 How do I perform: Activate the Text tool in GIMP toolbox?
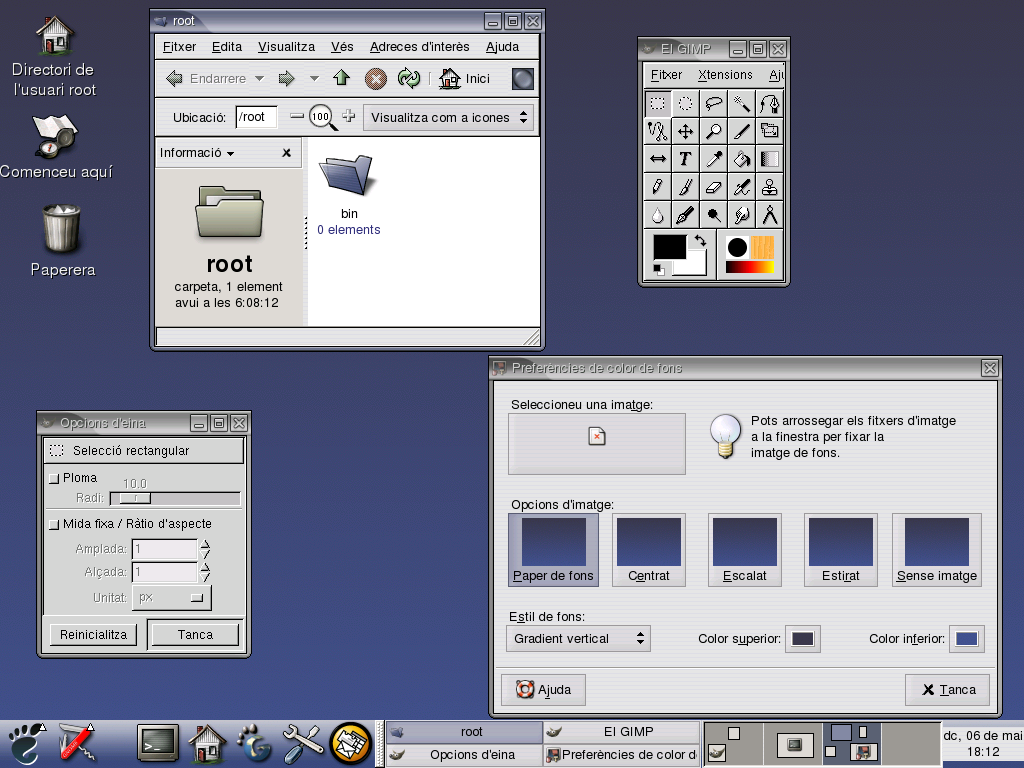pos(686,159)
